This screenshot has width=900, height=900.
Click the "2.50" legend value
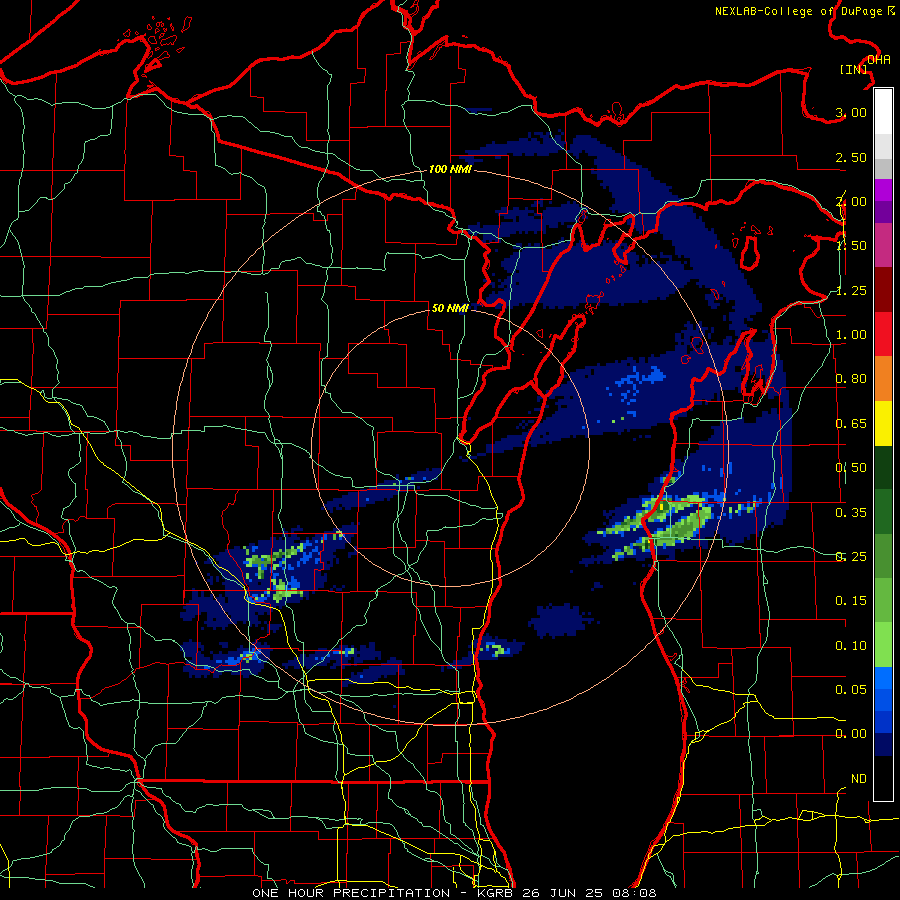851,157
